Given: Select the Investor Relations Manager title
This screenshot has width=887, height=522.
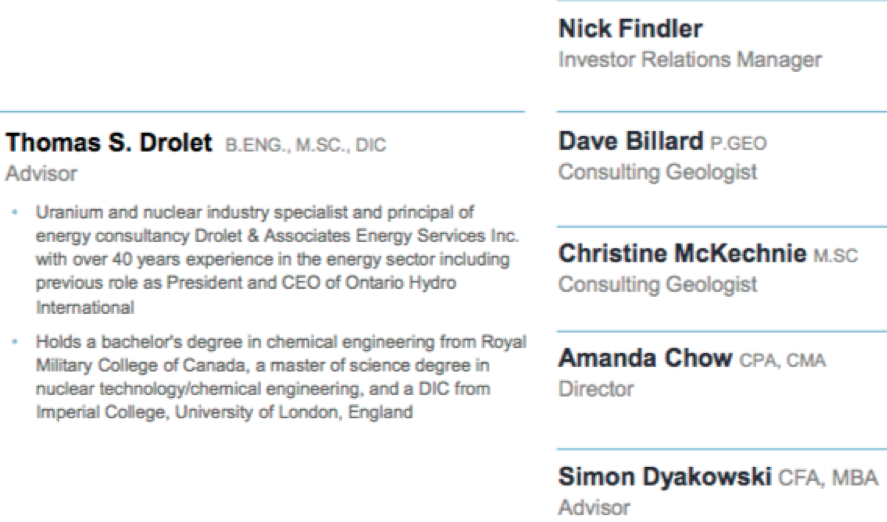Looking at the screenshot, I should [690, 59].
